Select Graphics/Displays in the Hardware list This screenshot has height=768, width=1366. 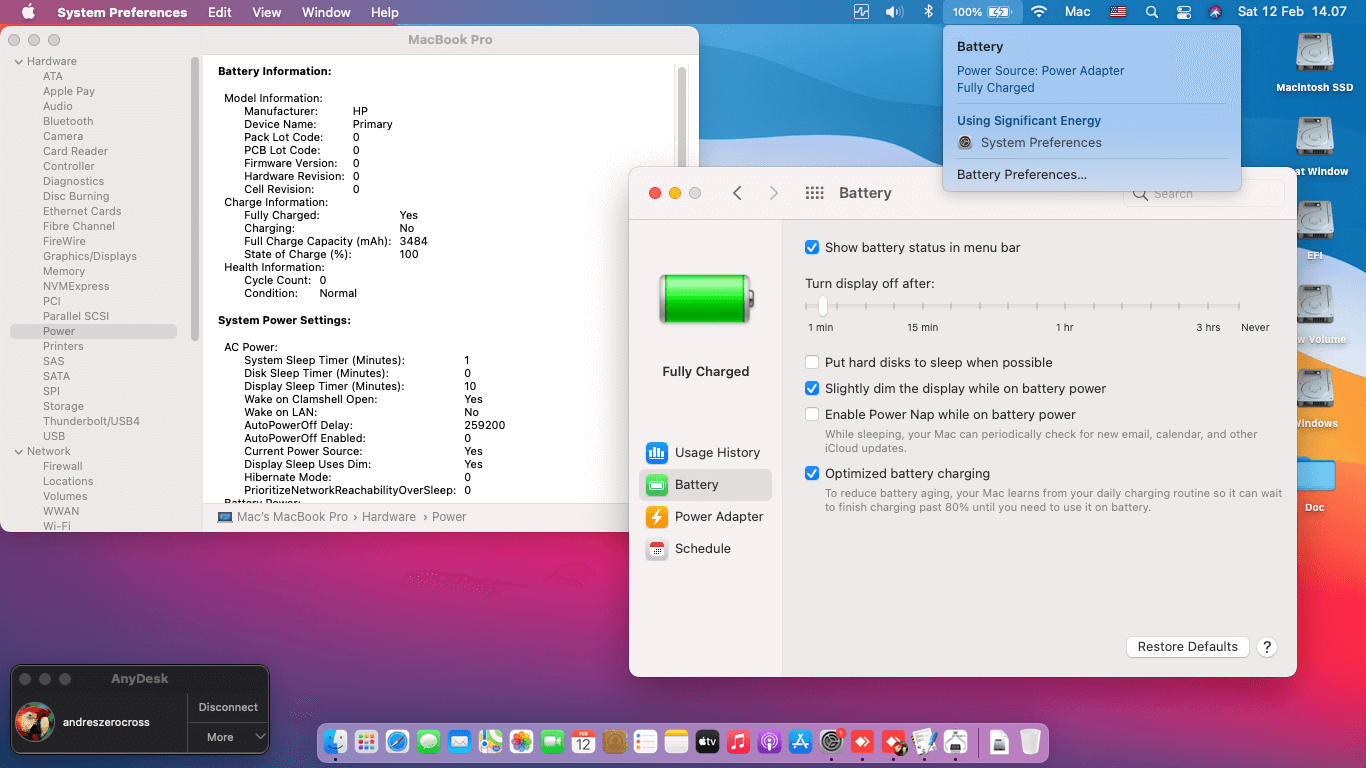coord(90,256)
